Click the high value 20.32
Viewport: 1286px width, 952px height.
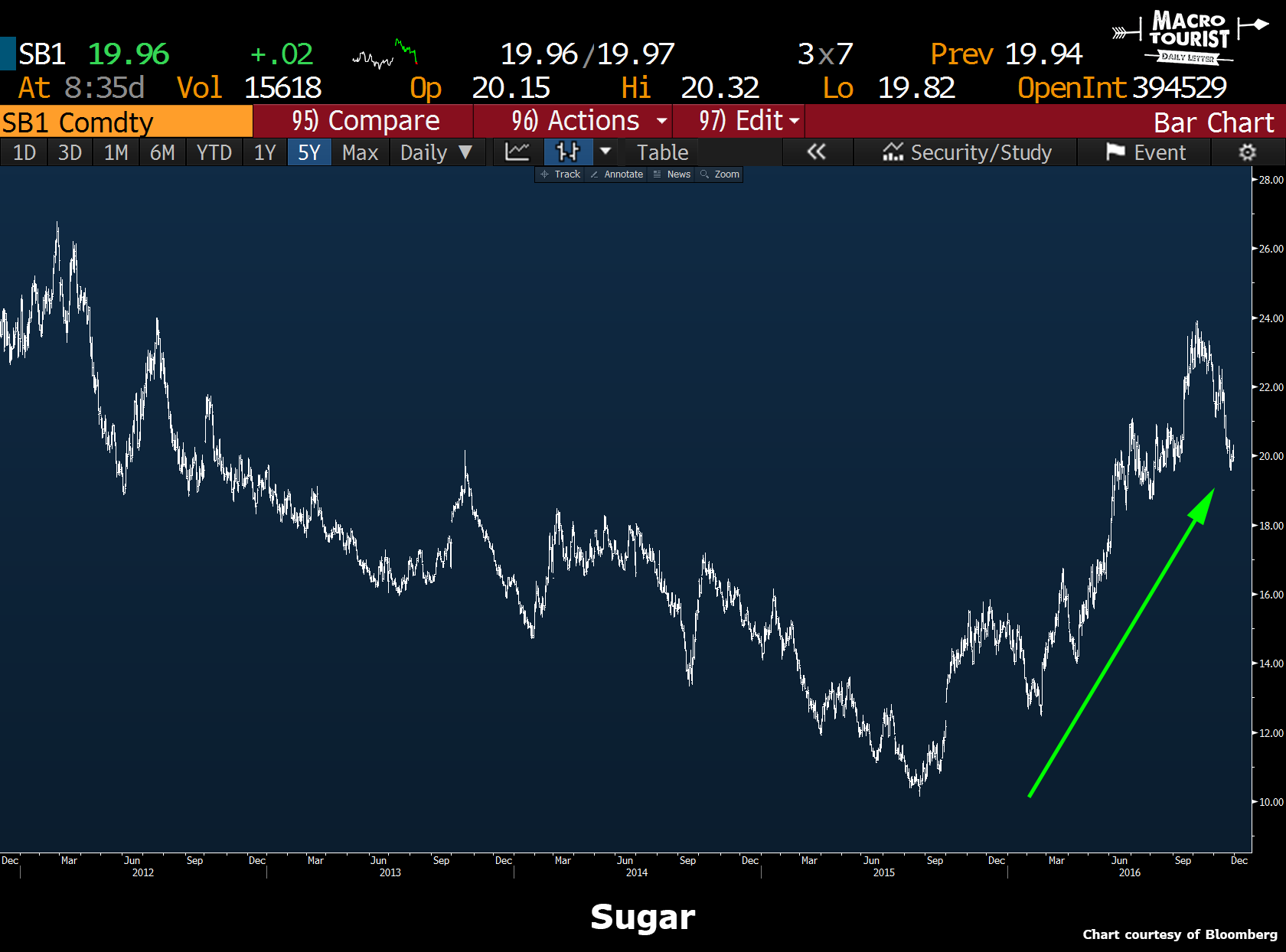[x=720, y=87]
